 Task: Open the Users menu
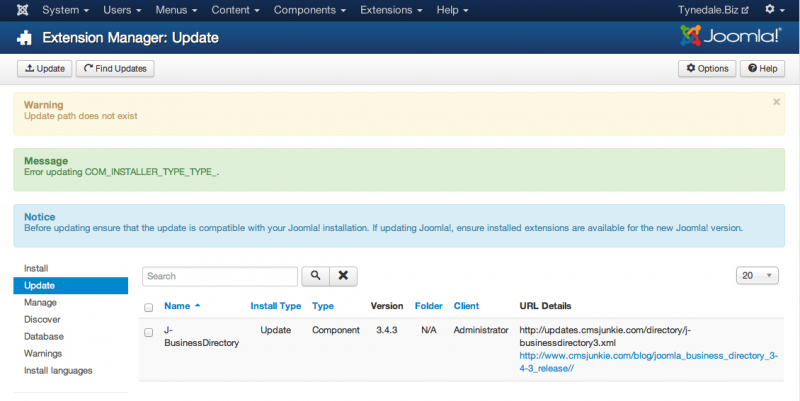pyautogui.click(x=122, y=10)
